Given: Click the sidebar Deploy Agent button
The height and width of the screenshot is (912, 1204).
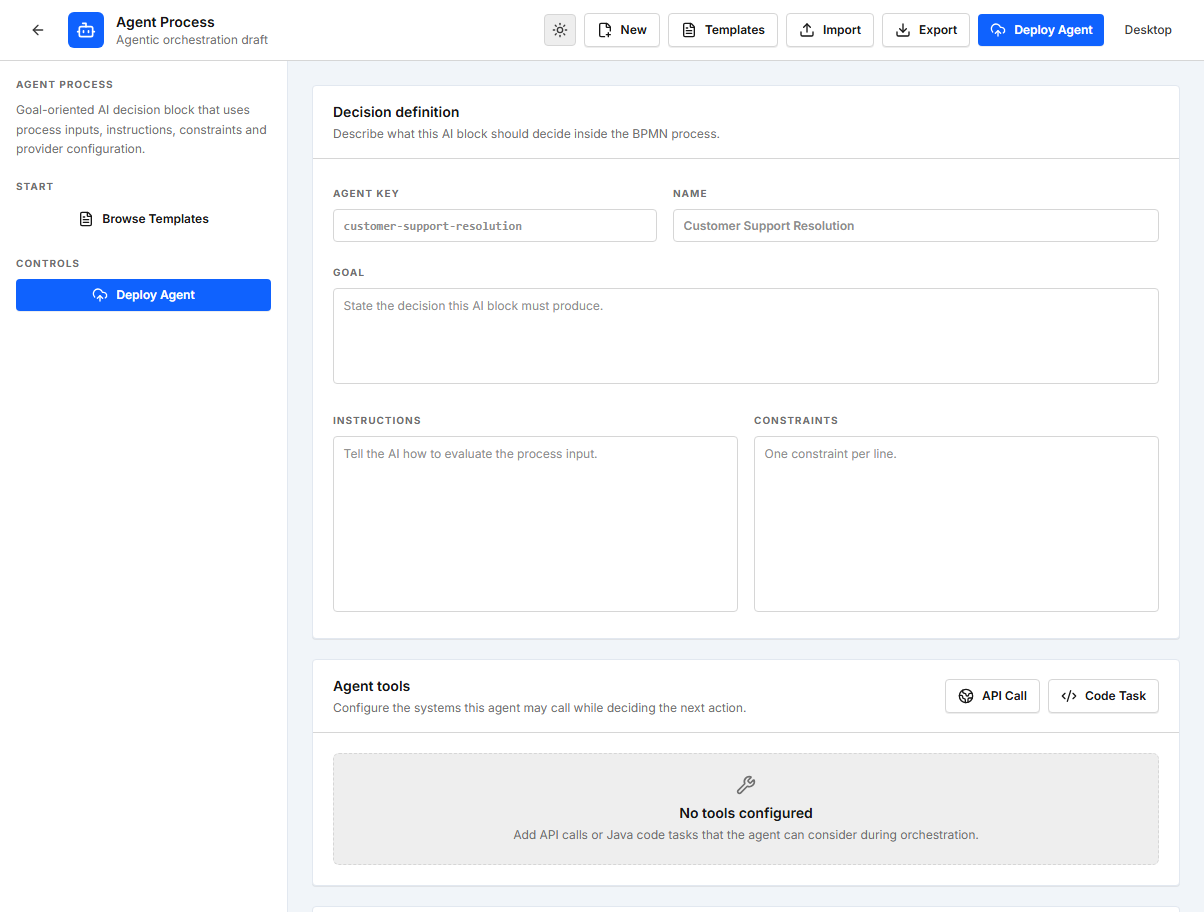Looking at the screenshot, I should click(x=144, y=295).
